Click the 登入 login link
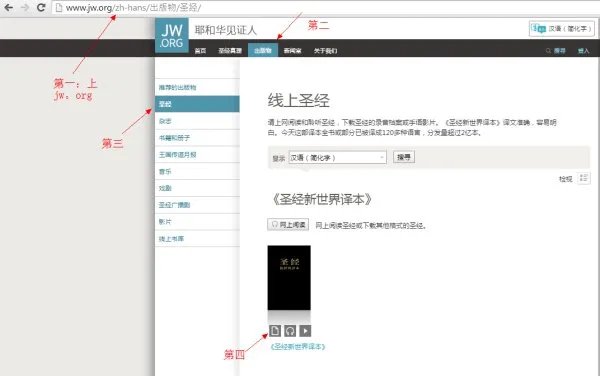 click(x=583, y=50)
